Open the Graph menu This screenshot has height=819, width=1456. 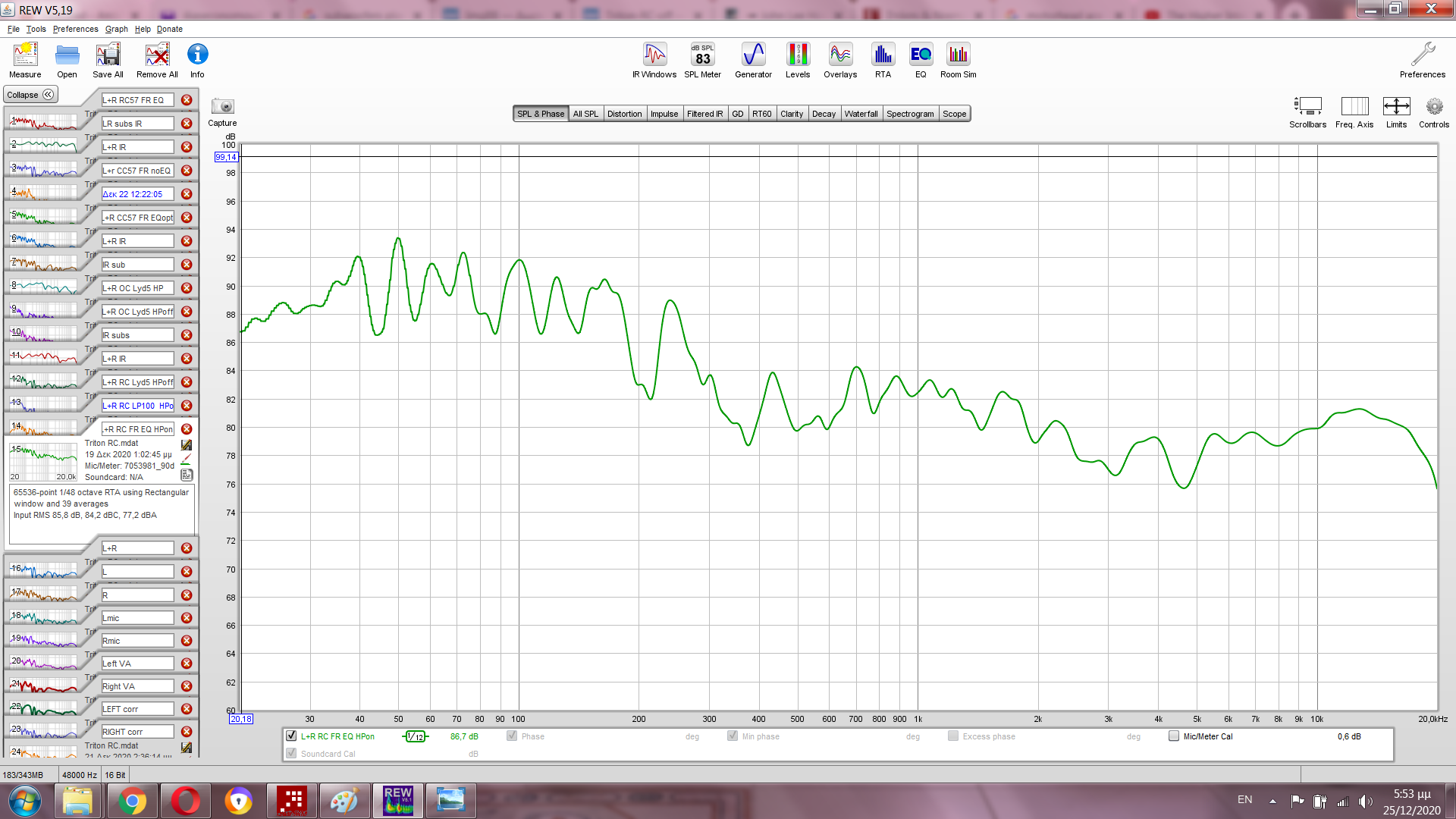tap(116, 29)
